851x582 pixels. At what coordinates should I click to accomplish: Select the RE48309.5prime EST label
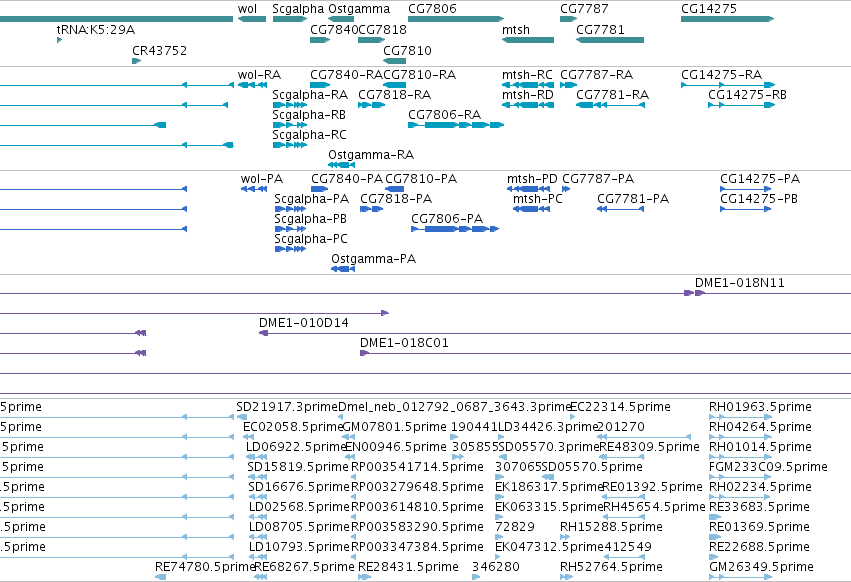click(649, 447)
